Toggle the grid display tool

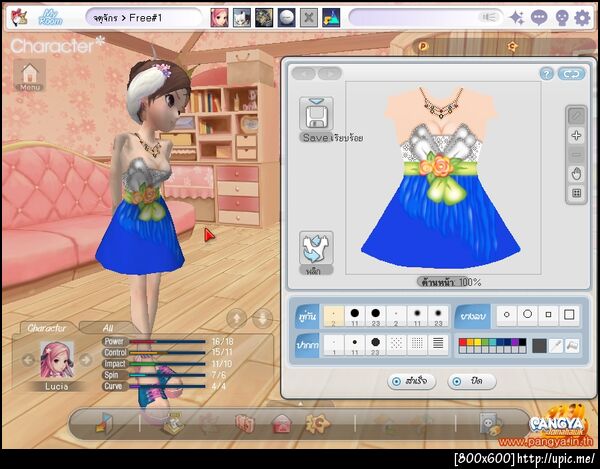coord(576,193)
